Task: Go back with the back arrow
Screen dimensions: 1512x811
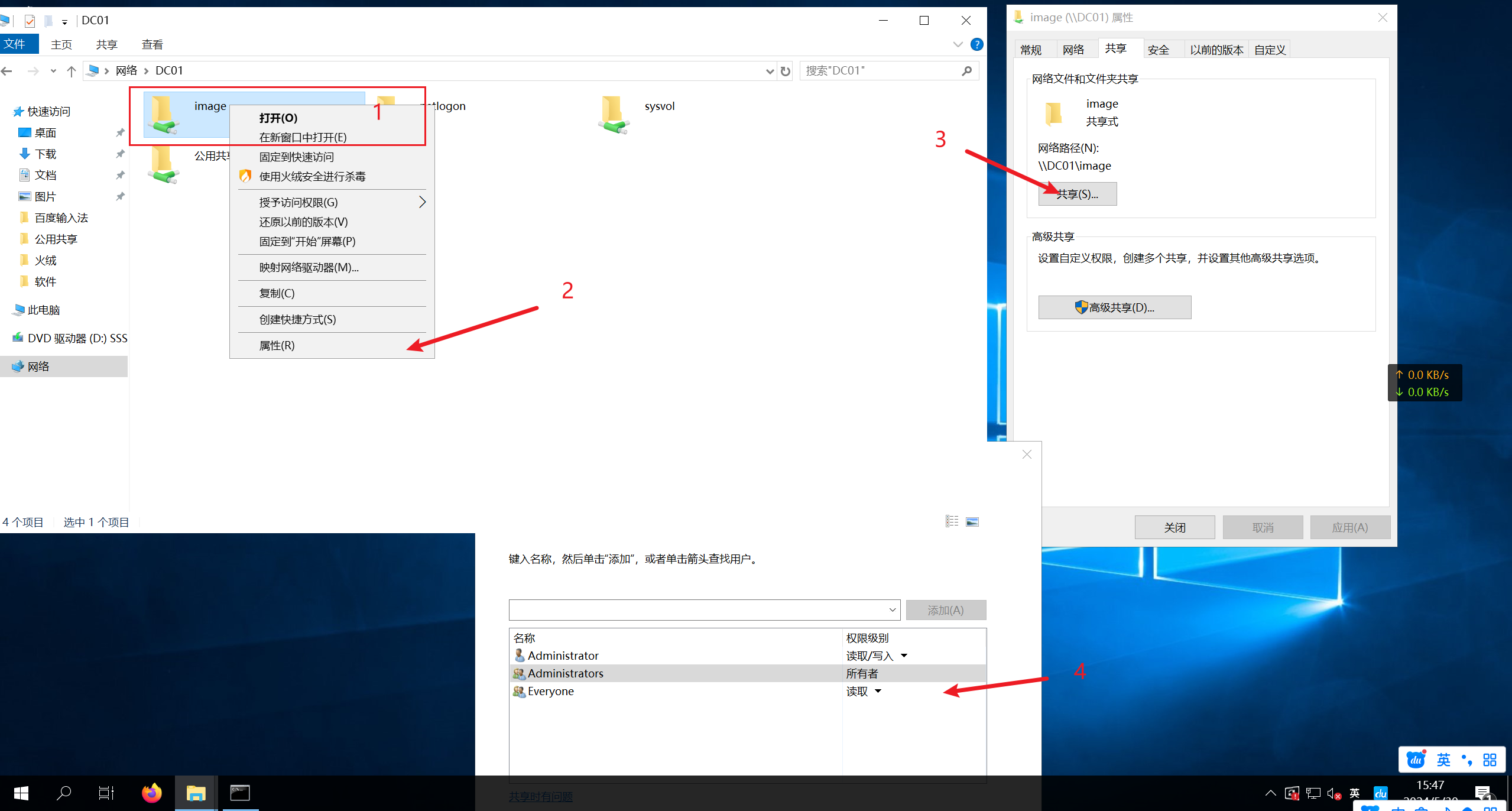Action: (x=7, y=71)
